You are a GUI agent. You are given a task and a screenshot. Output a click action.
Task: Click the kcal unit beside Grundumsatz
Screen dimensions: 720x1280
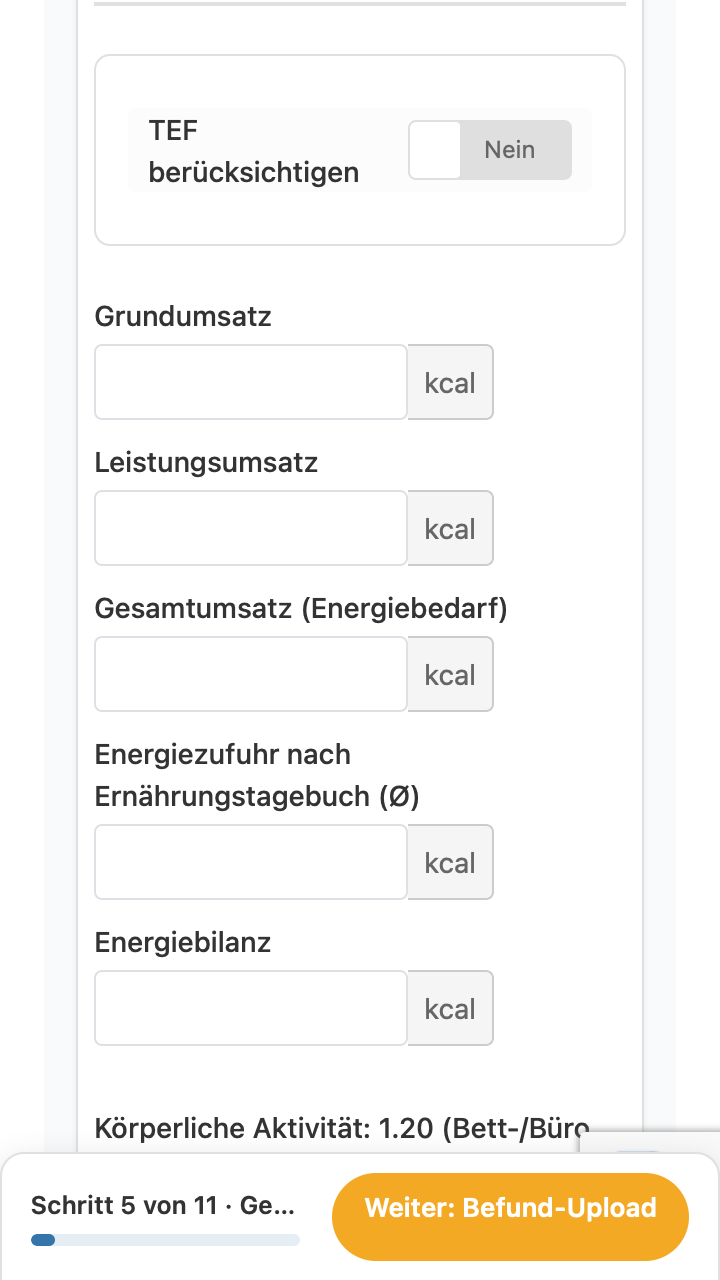pos(450,382)
